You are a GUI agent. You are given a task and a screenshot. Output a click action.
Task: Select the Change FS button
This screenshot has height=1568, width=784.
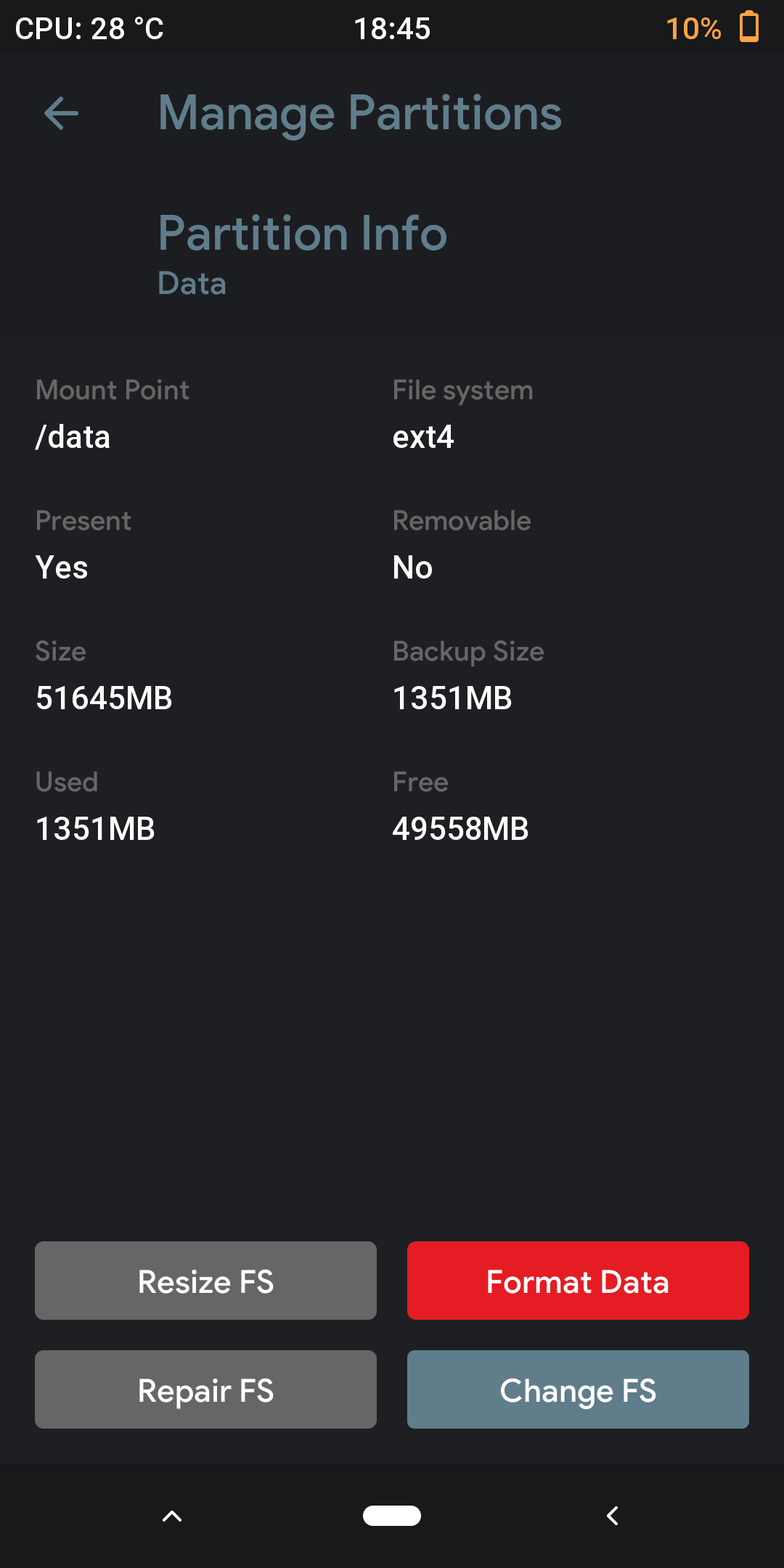click(578, 1389)
